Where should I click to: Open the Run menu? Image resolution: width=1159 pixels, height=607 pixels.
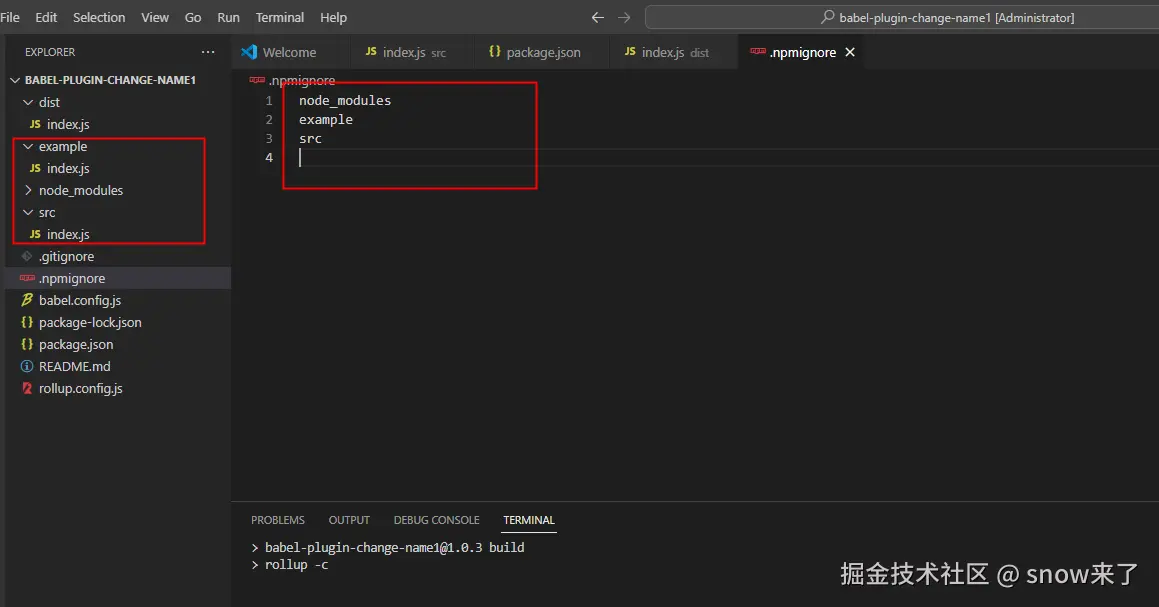click(x=228, y=17)
